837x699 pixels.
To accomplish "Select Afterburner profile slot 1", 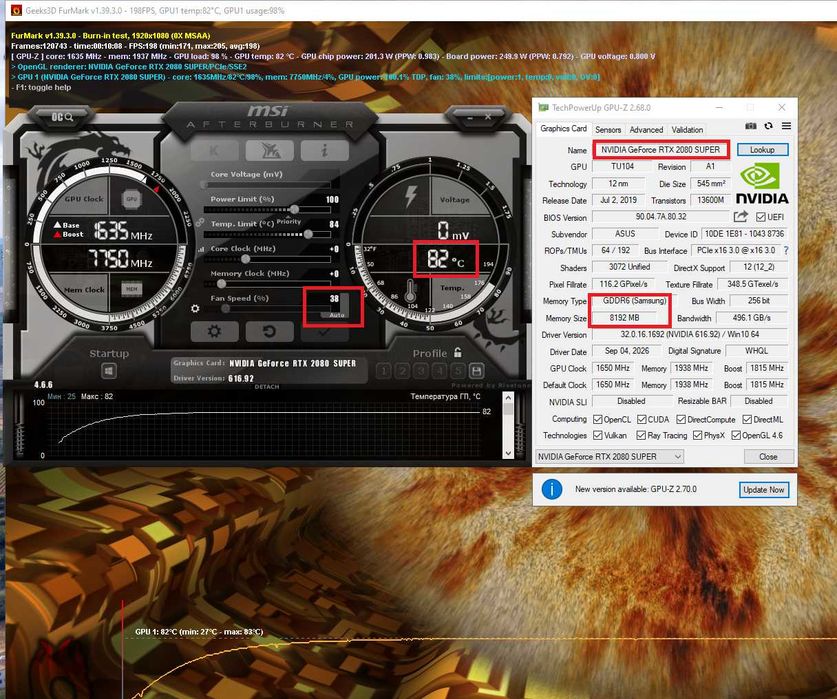I will (383, 371).
